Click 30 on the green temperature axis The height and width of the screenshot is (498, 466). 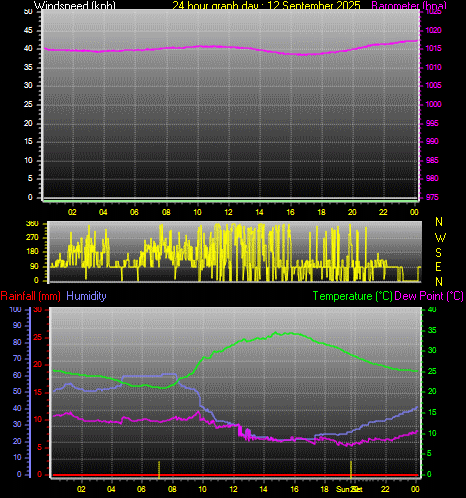point(432,350)
